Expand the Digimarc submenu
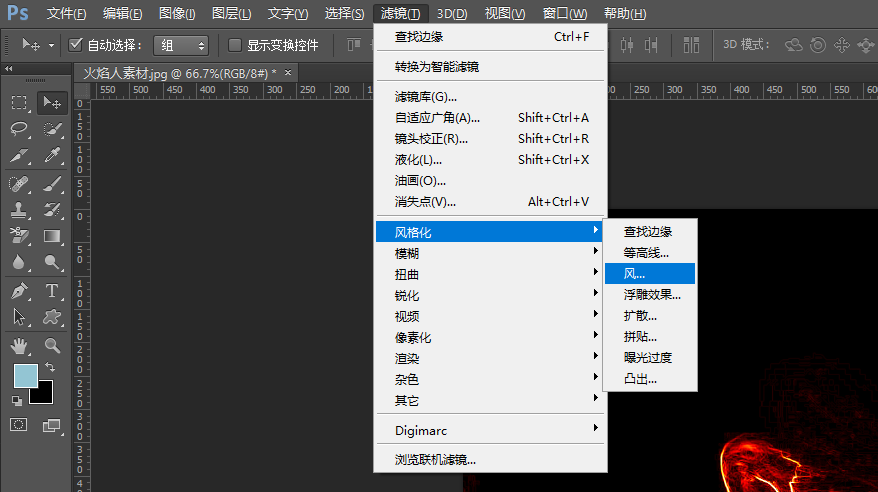 (x=490, y=430)
